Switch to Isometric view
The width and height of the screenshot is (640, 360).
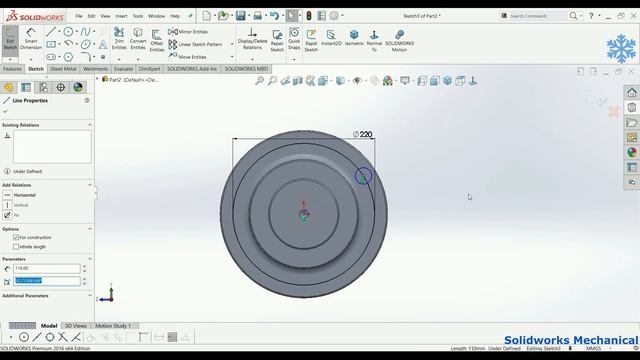pyautogui.click(x=354, y=37)
